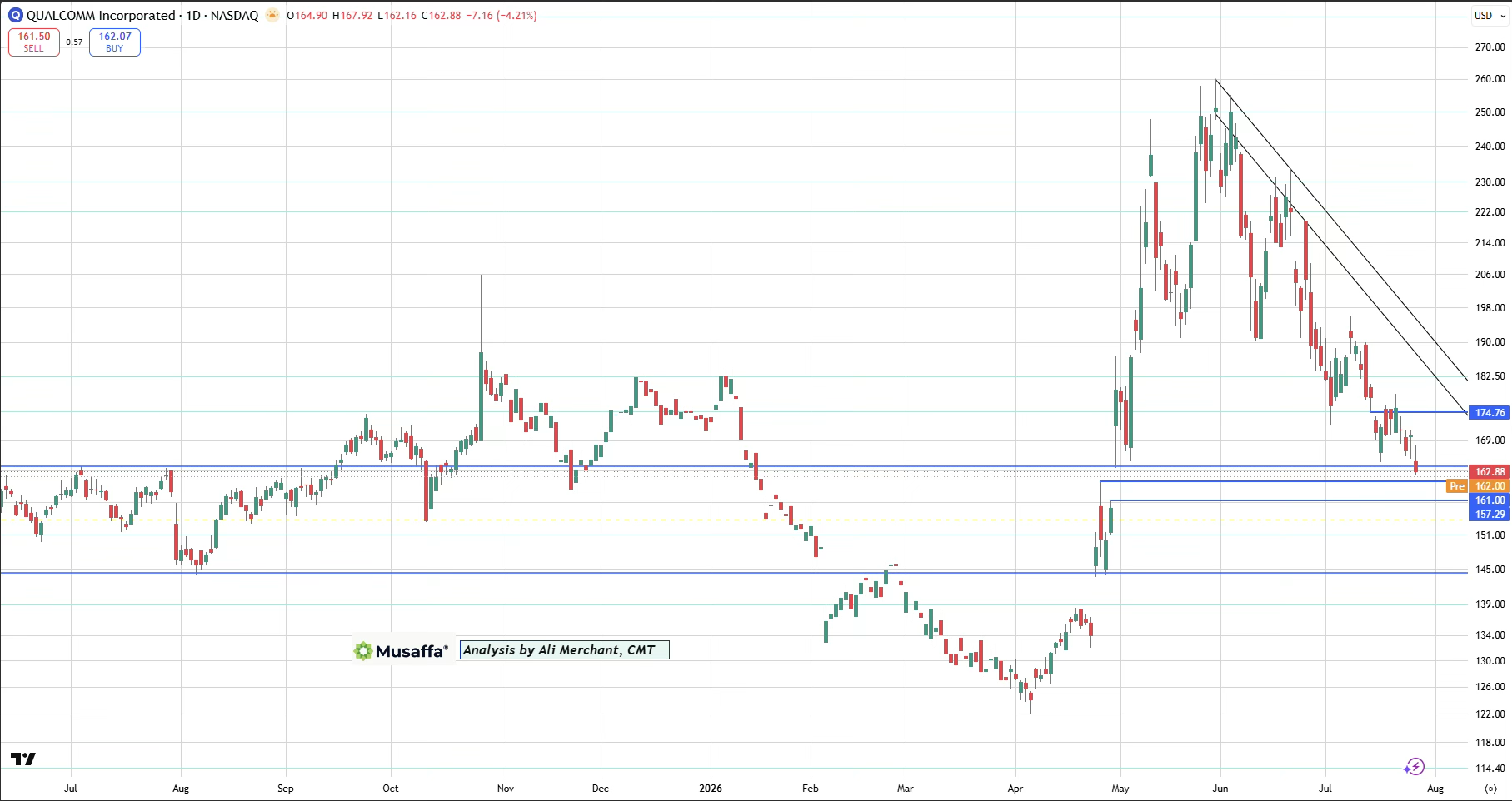Click 250.00 on the price scale

(x=1490, y=112)
